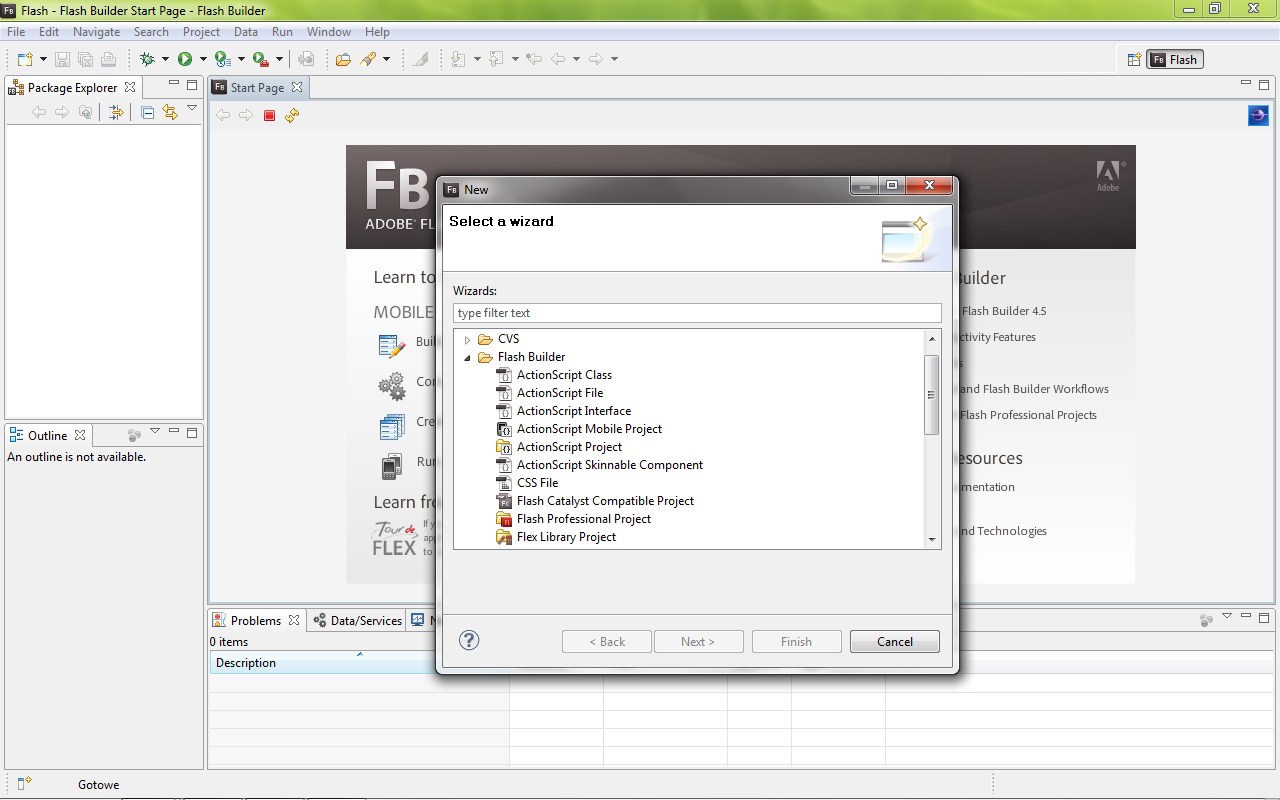Click the Debug bug toolbar icon
This screenshot has height=800, width=1280.
tap(147, 60)
